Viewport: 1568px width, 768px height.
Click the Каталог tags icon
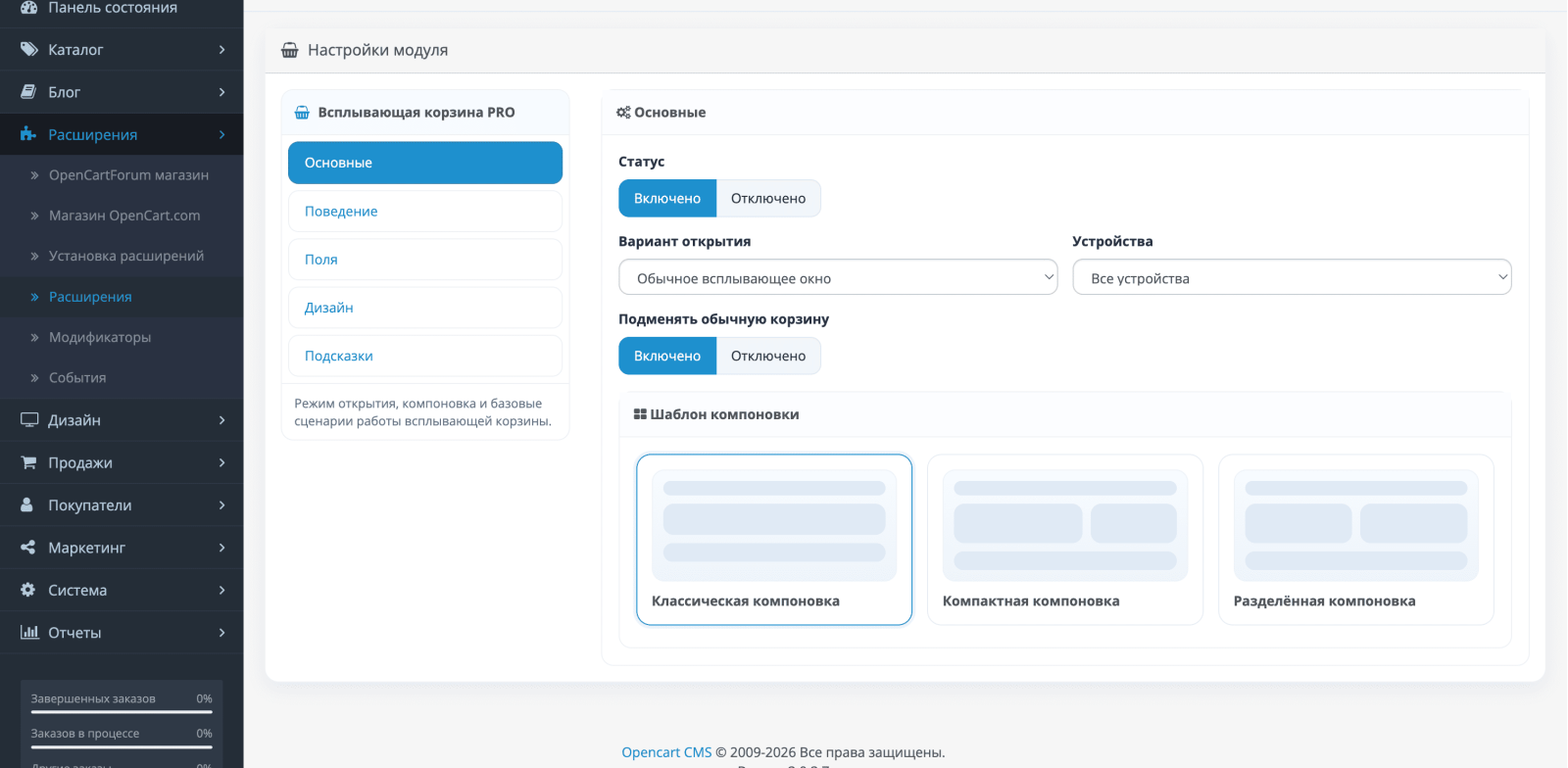[28, 49]
